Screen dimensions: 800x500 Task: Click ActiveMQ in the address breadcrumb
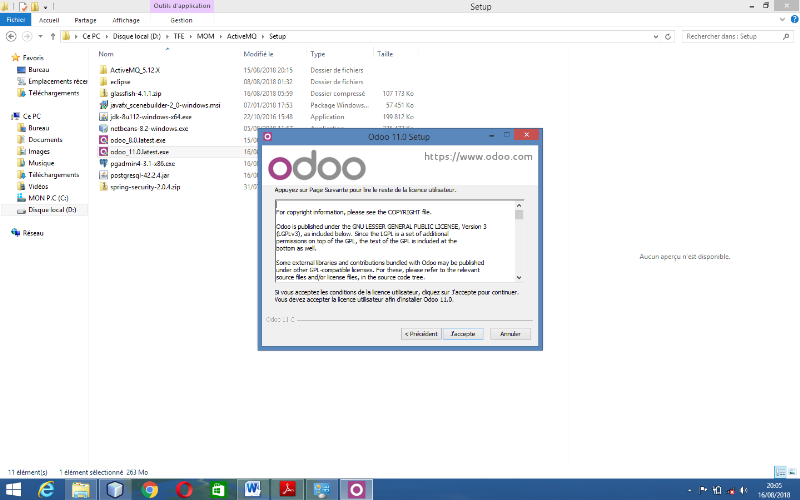(241, 36)
